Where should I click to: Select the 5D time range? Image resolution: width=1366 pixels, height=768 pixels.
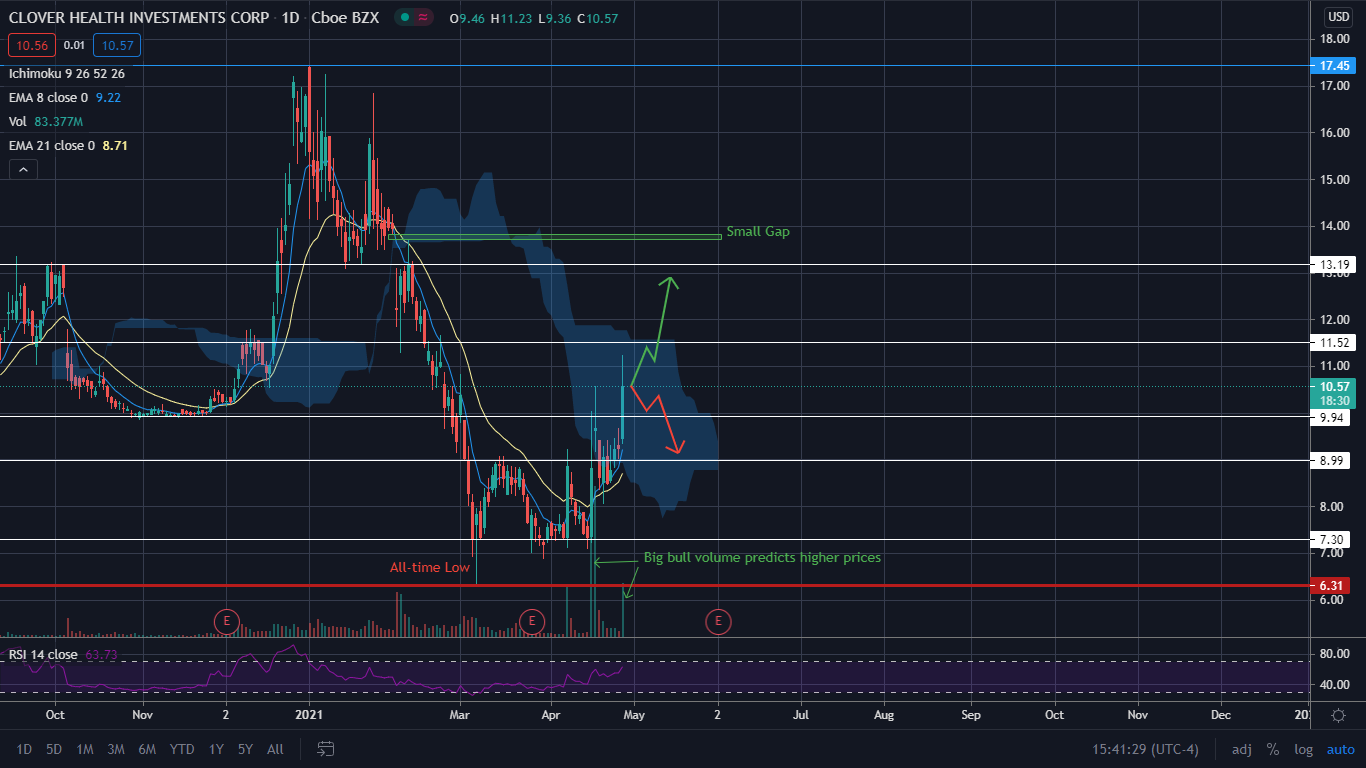click(54, 749)
